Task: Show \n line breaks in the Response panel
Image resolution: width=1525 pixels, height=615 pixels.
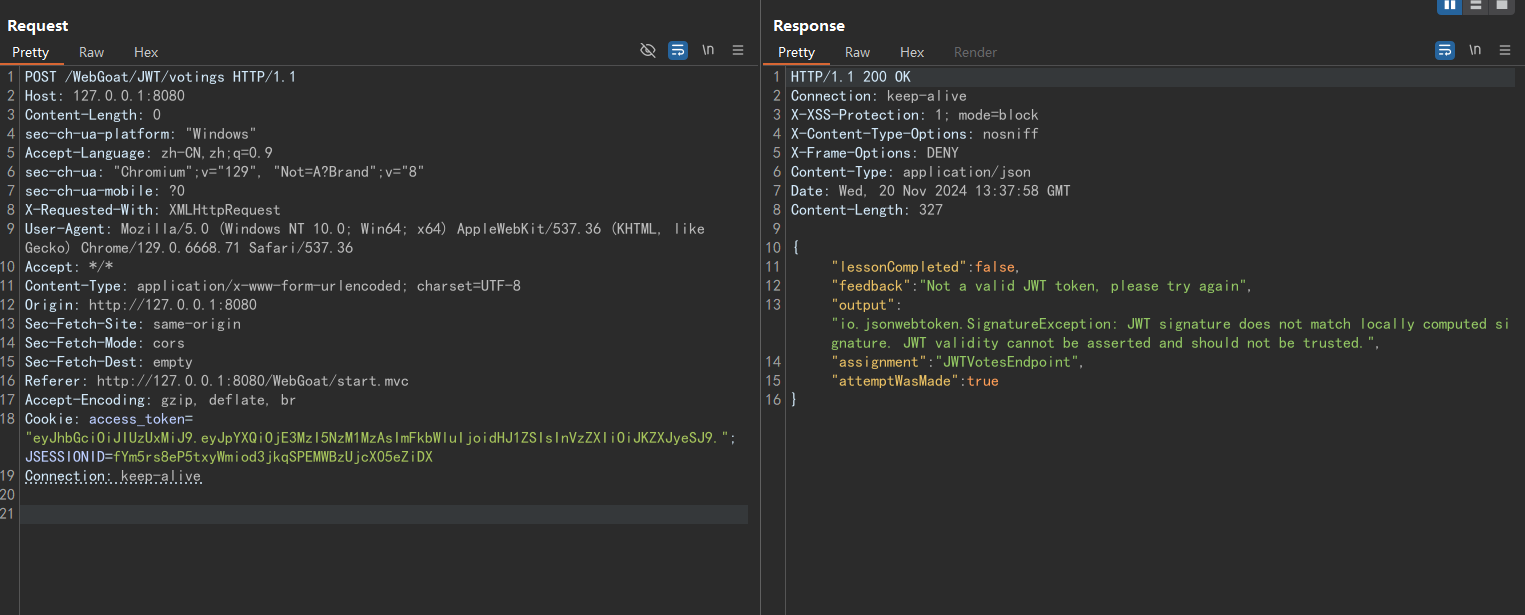Action: pos(1475,50)
